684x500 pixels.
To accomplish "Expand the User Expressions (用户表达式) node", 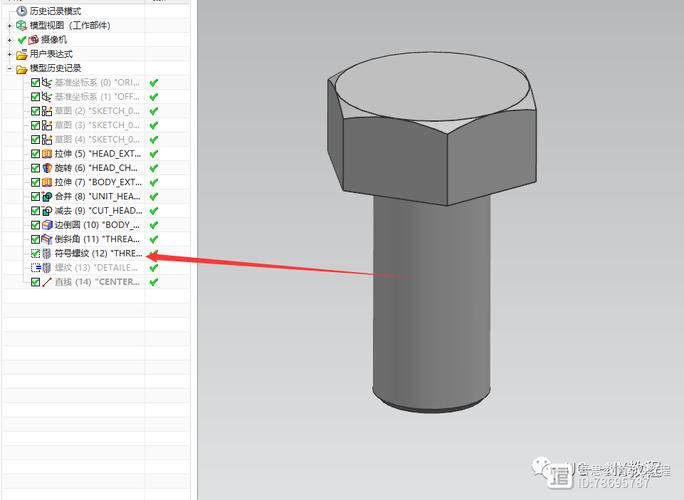I will [x=10, y=55].
